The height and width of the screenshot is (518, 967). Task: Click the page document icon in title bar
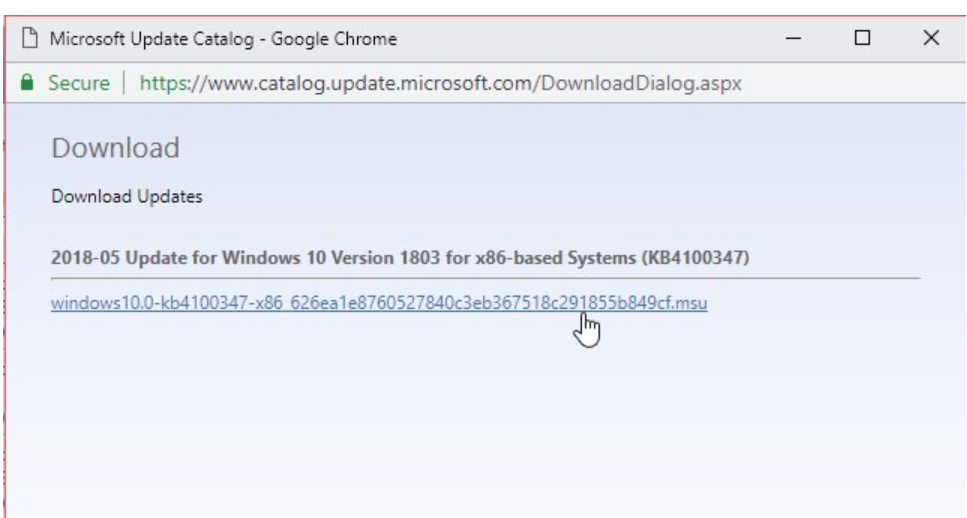pos(29,38)
